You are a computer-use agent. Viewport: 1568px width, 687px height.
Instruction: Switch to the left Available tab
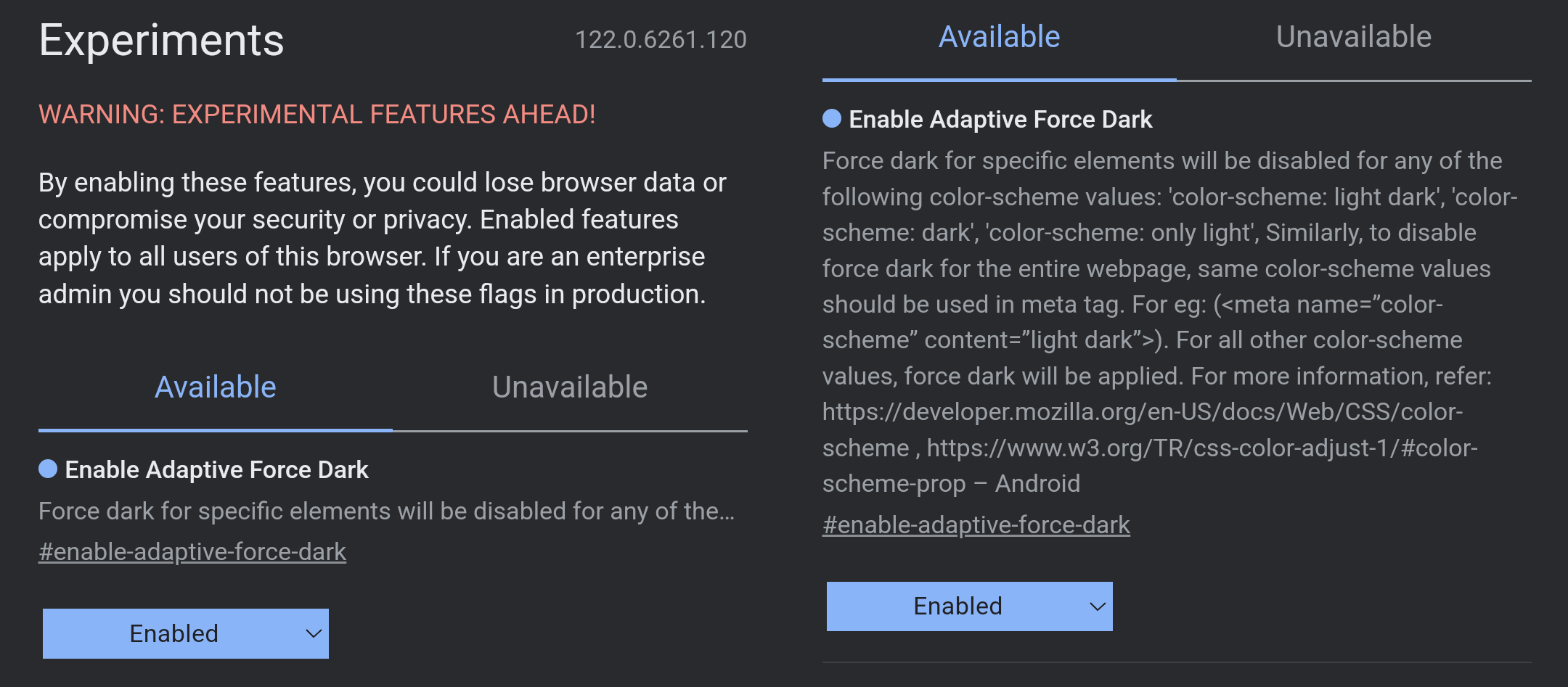click(216, 387)
